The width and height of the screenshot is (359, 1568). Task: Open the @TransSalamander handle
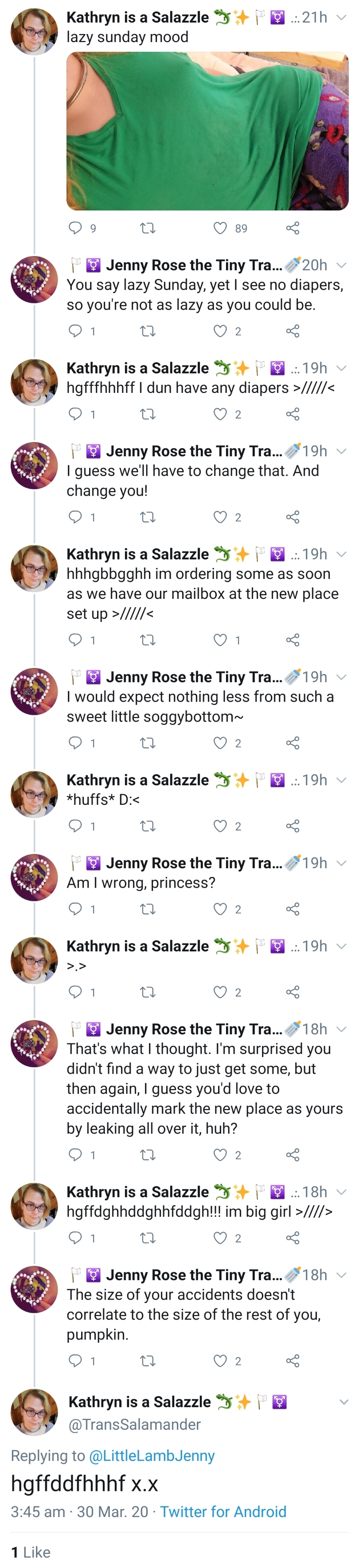click(x=135, y=1424)
